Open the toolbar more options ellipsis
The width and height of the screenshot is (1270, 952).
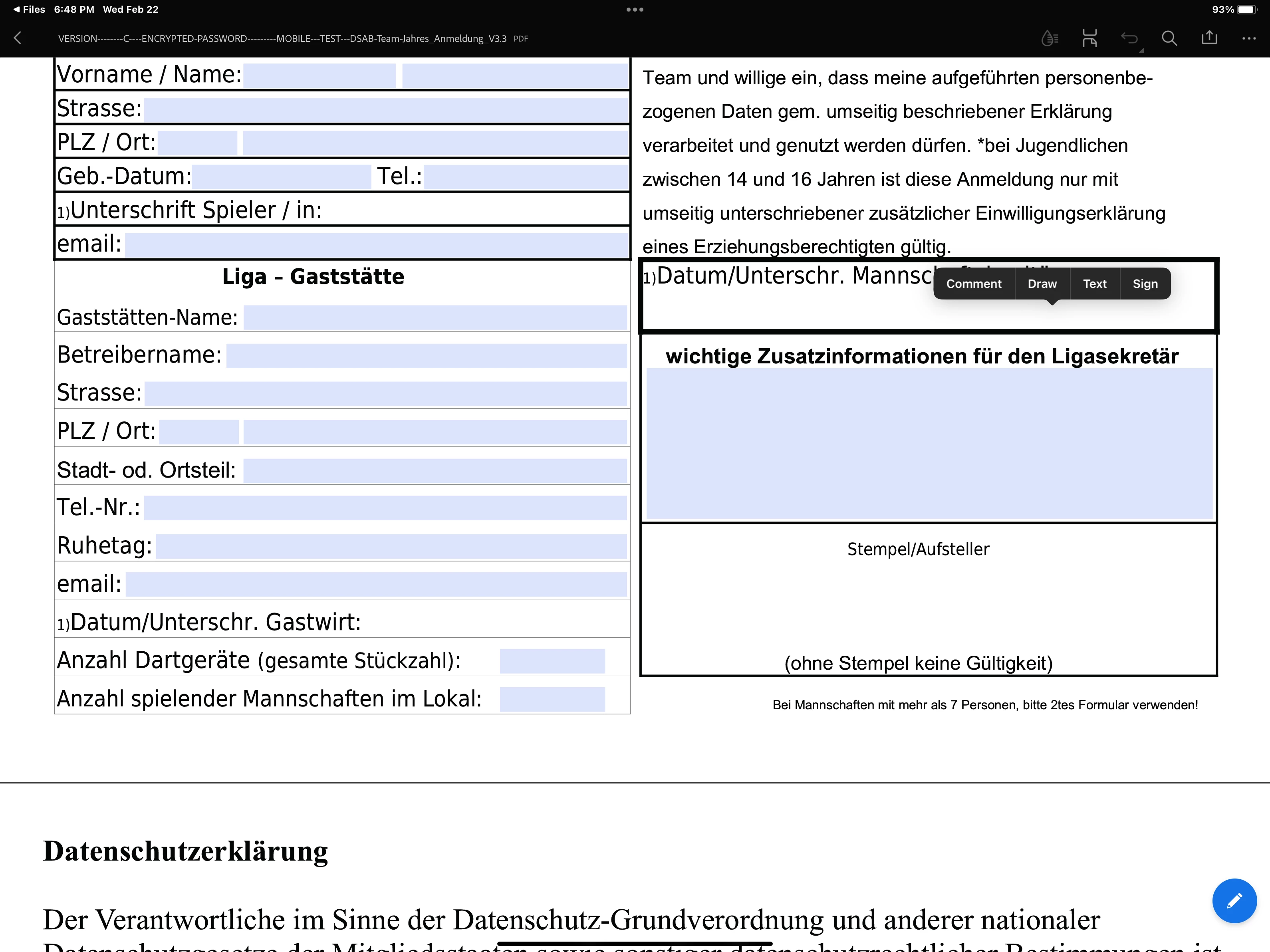click(x=1249, y=38)
